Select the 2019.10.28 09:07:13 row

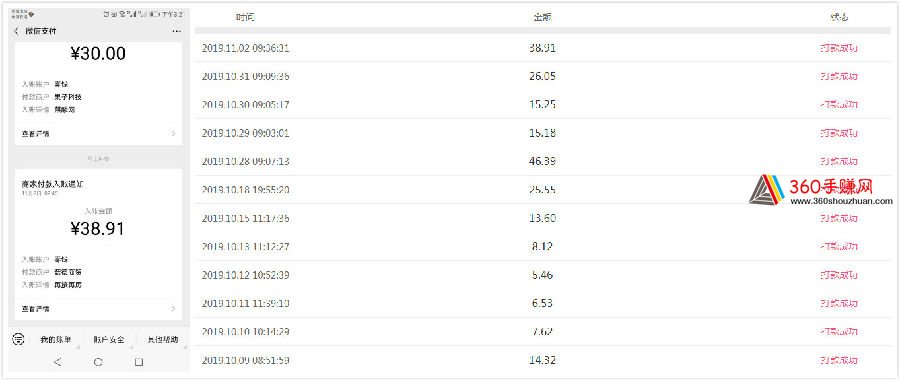point(542,161)
